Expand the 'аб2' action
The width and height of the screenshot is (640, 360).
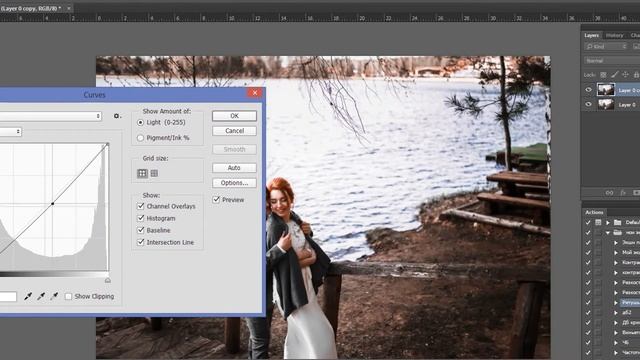pyautogui.click(x=616, y=313)
